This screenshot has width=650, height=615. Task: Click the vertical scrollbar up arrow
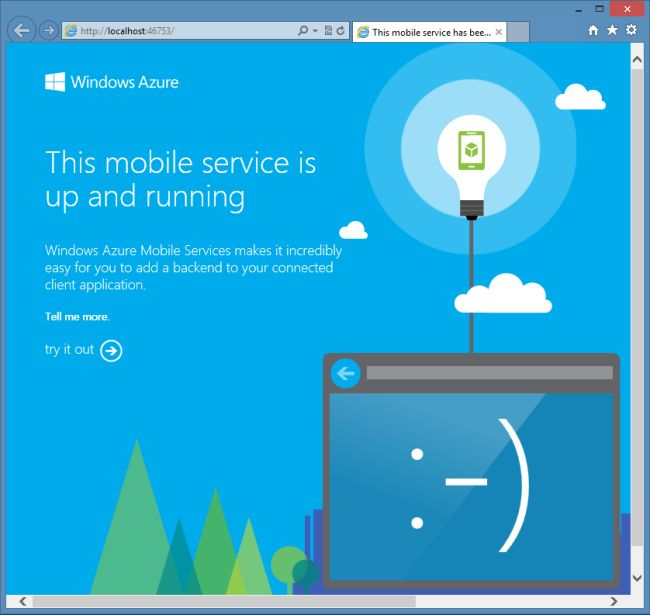637,60
